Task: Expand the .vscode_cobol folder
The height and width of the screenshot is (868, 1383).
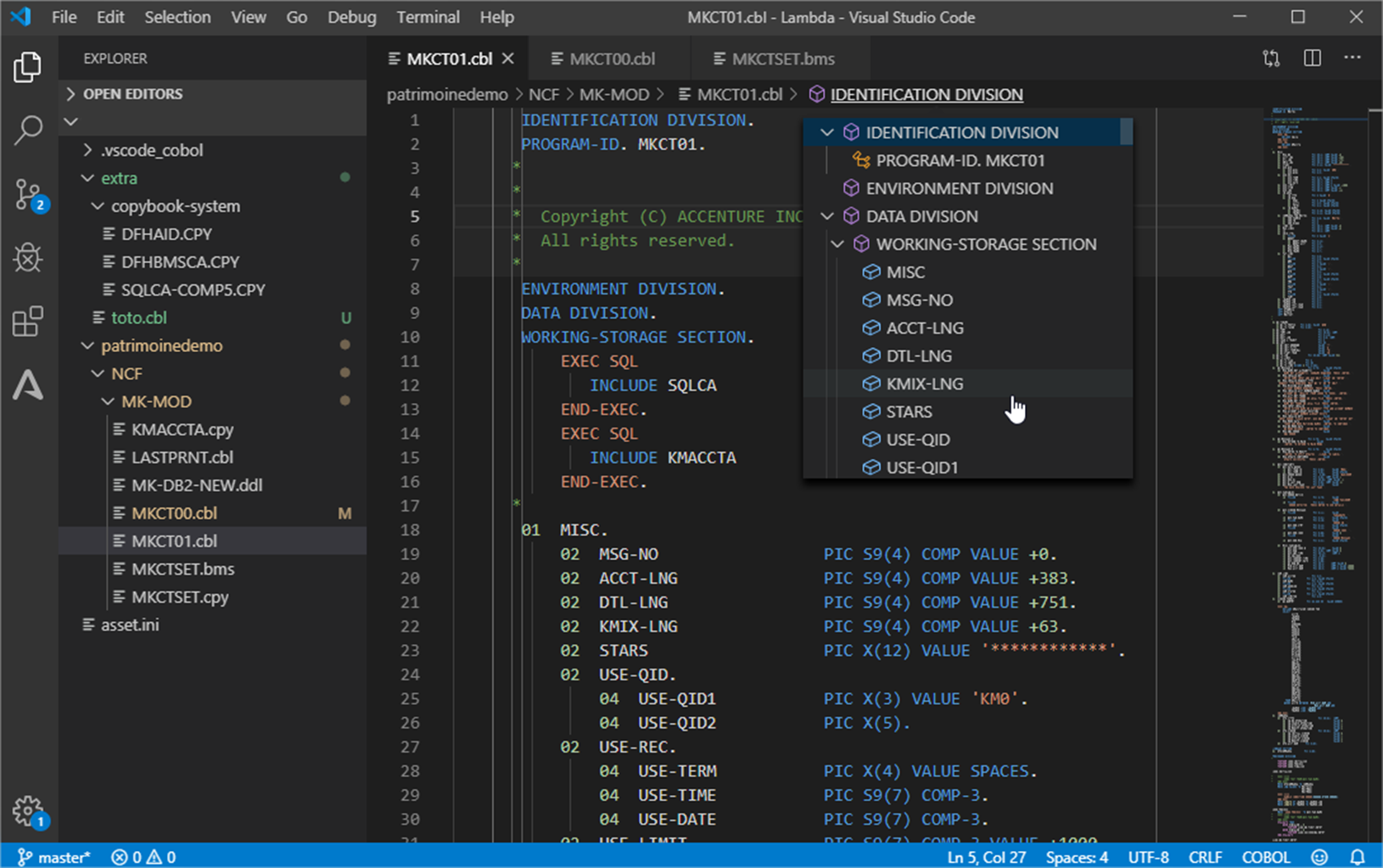Action: (87, 150)
